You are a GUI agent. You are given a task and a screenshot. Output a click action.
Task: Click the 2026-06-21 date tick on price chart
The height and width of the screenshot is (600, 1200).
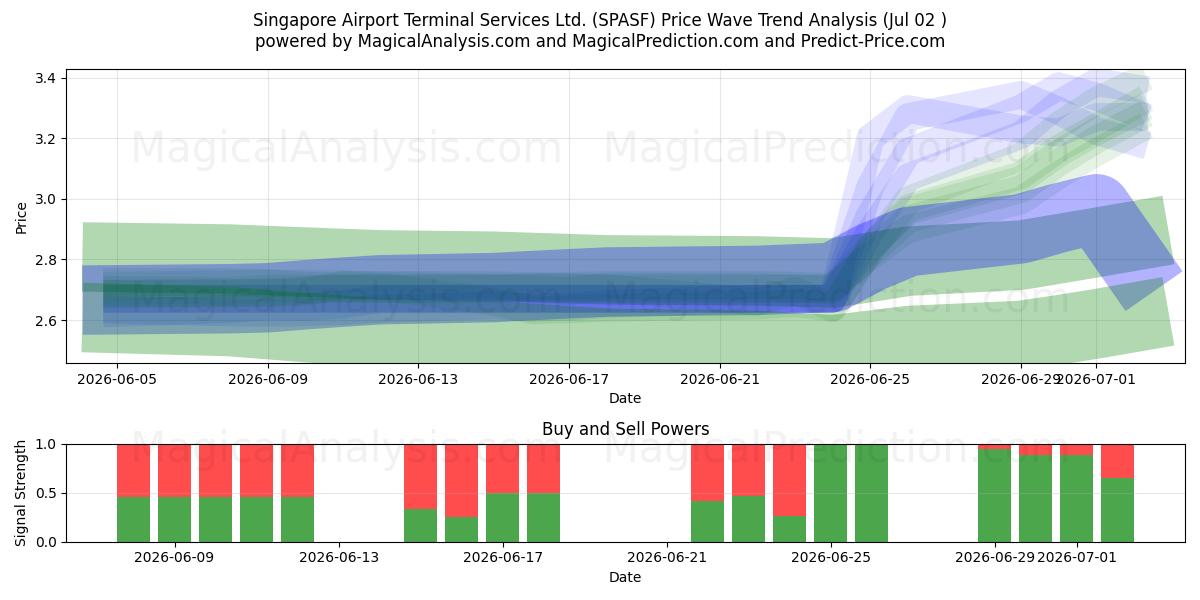click(720, 379)
